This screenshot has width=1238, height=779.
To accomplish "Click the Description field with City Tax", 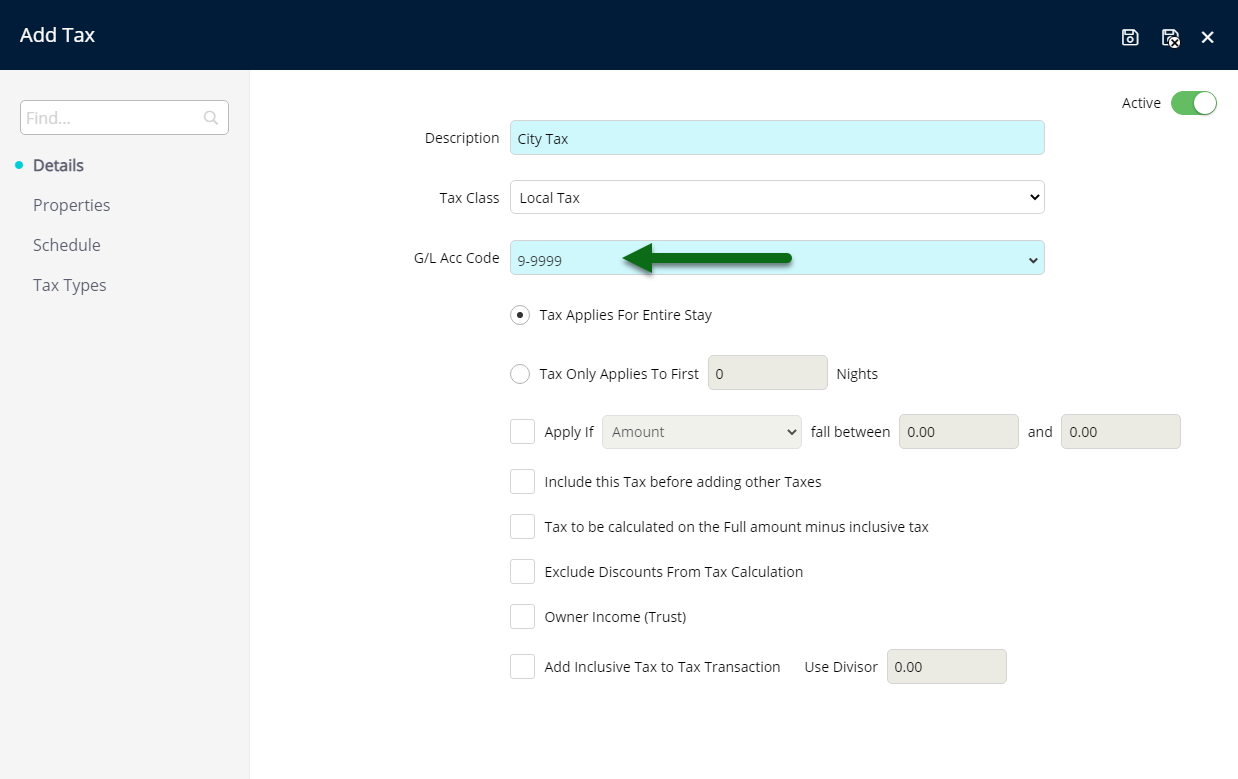I will click(x=777, y=138).
